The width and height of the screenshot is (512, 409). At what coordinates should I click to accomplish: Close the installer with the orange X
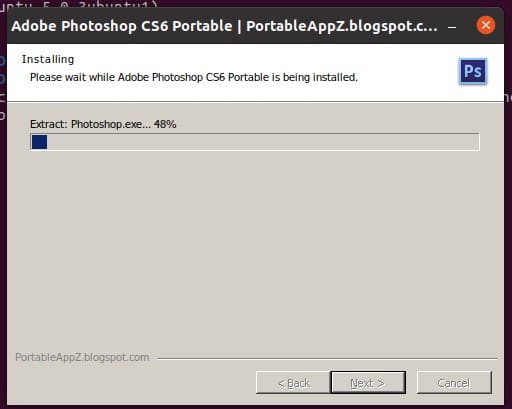tap(486, 25)
